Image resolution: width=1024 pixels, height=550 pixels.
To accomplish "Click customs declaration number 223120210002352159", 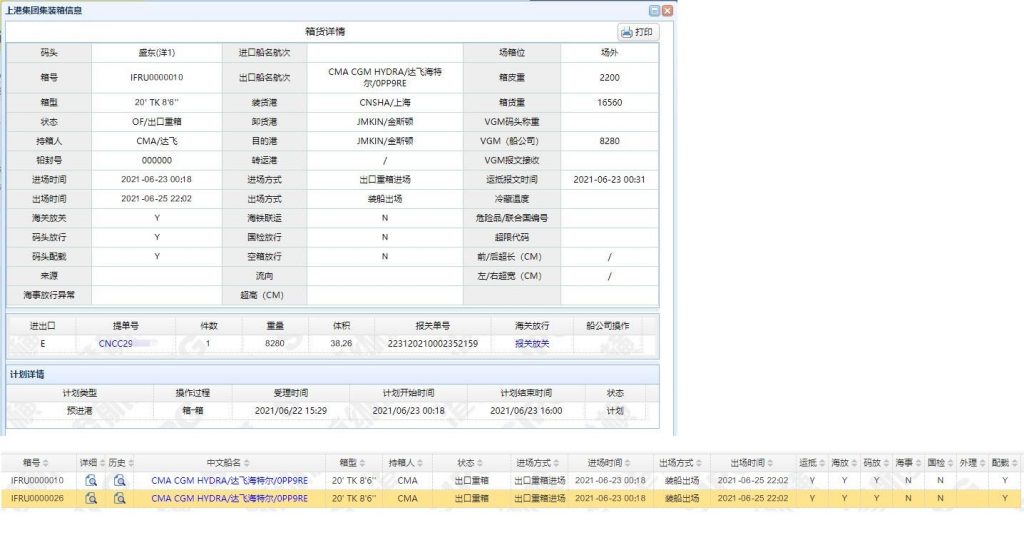I will point(432,343).
